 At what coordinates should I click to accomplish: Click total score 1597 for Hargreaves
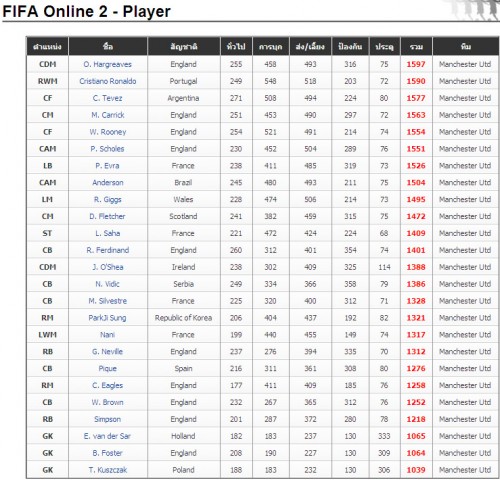tap(416, 64)
